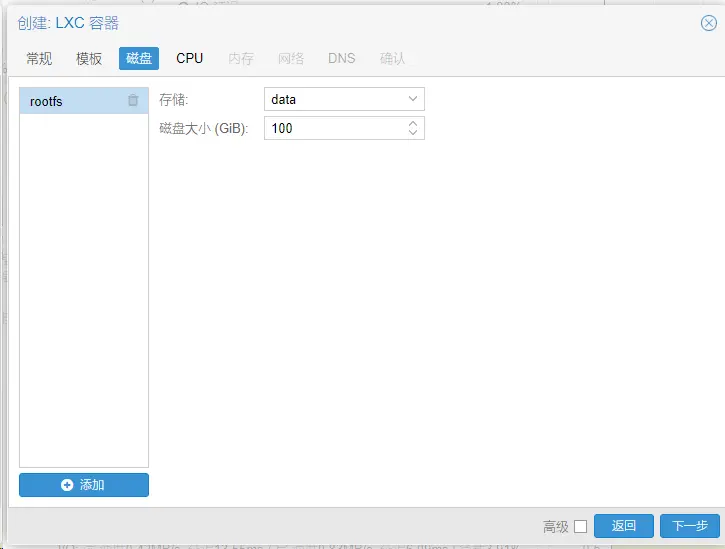The width and height of the screenshot is (725, 549).
Task: Increase disk size with up arrow
Action: pos(413,124)
